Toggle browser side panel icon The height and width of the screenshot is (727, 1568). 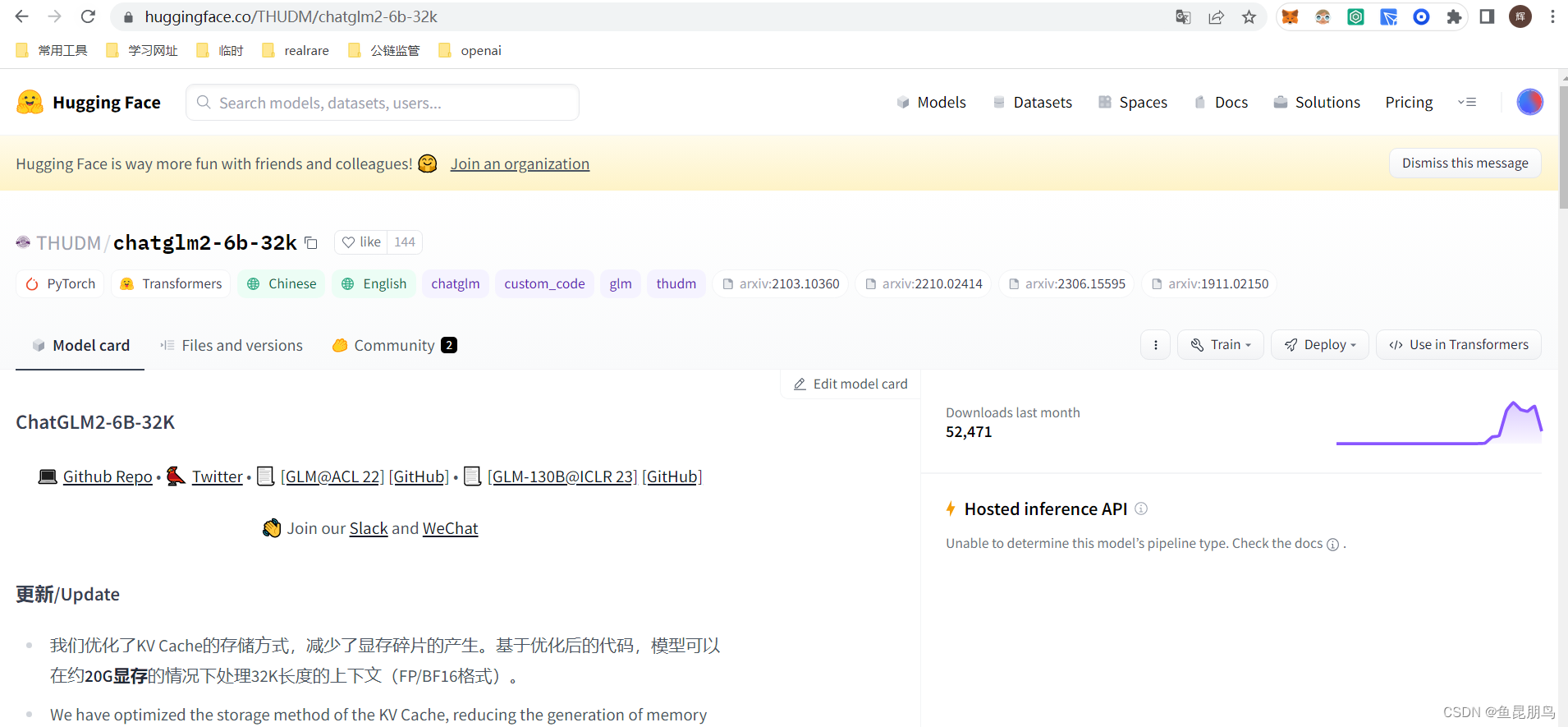pyautogui.click(x=1487, y=16)
